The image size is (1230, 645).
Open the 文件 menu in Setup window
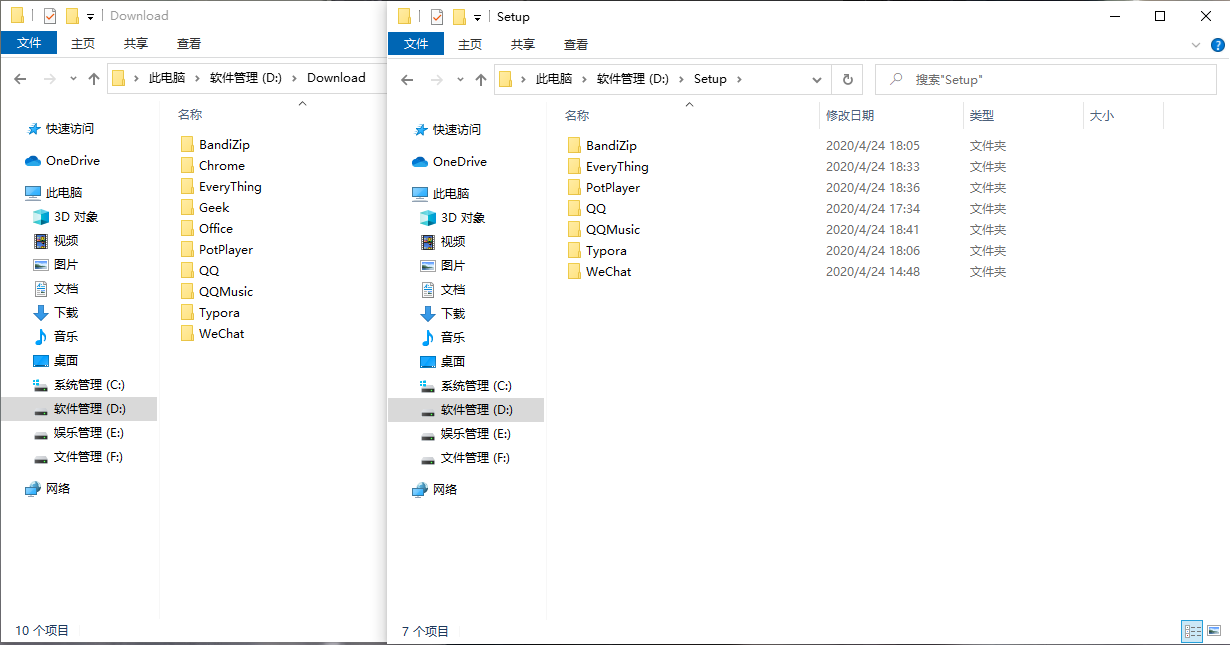[x=416, y=44]
